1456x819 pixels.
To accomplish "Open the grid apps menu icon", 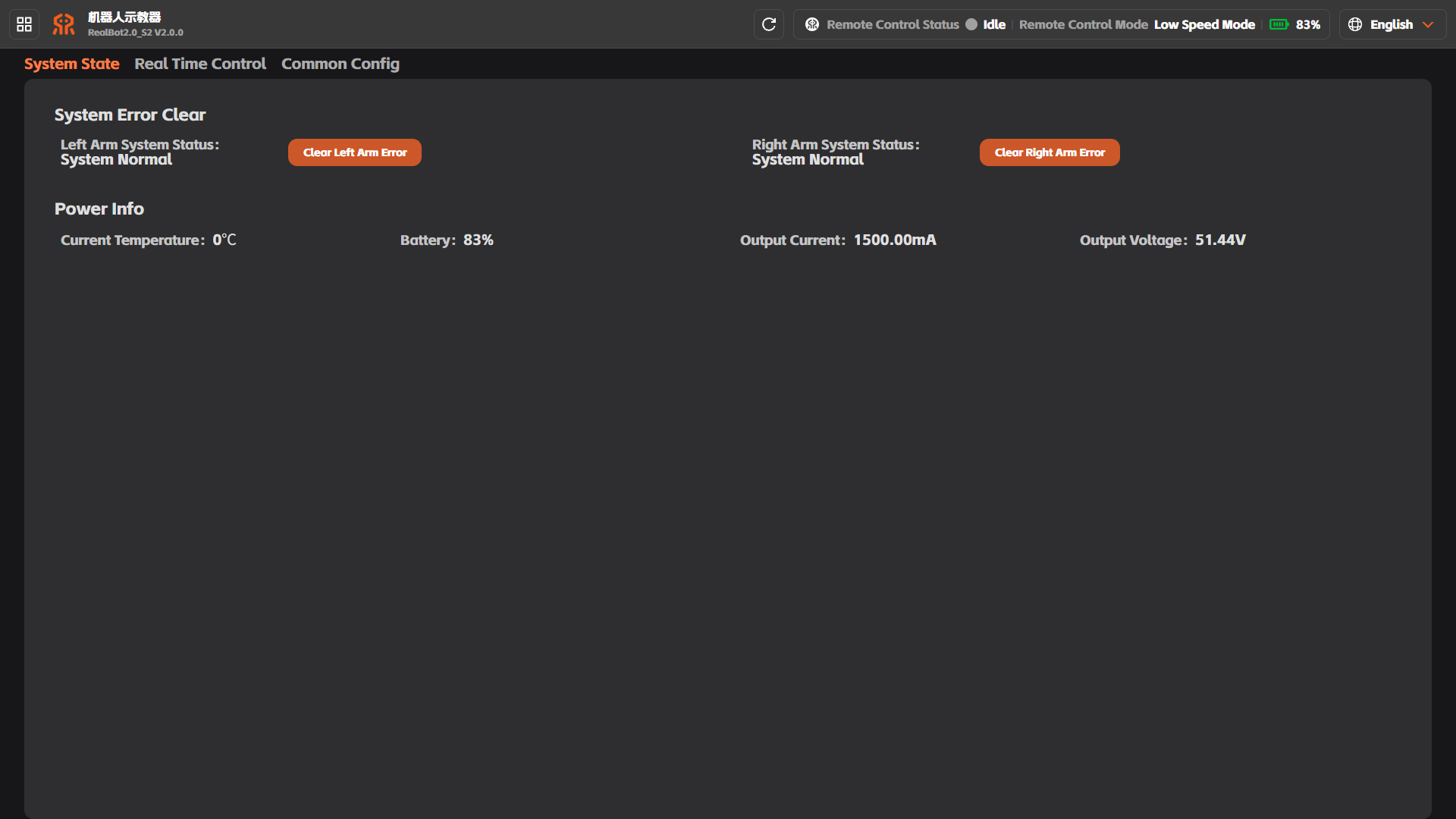I will [x=24, y=24].
